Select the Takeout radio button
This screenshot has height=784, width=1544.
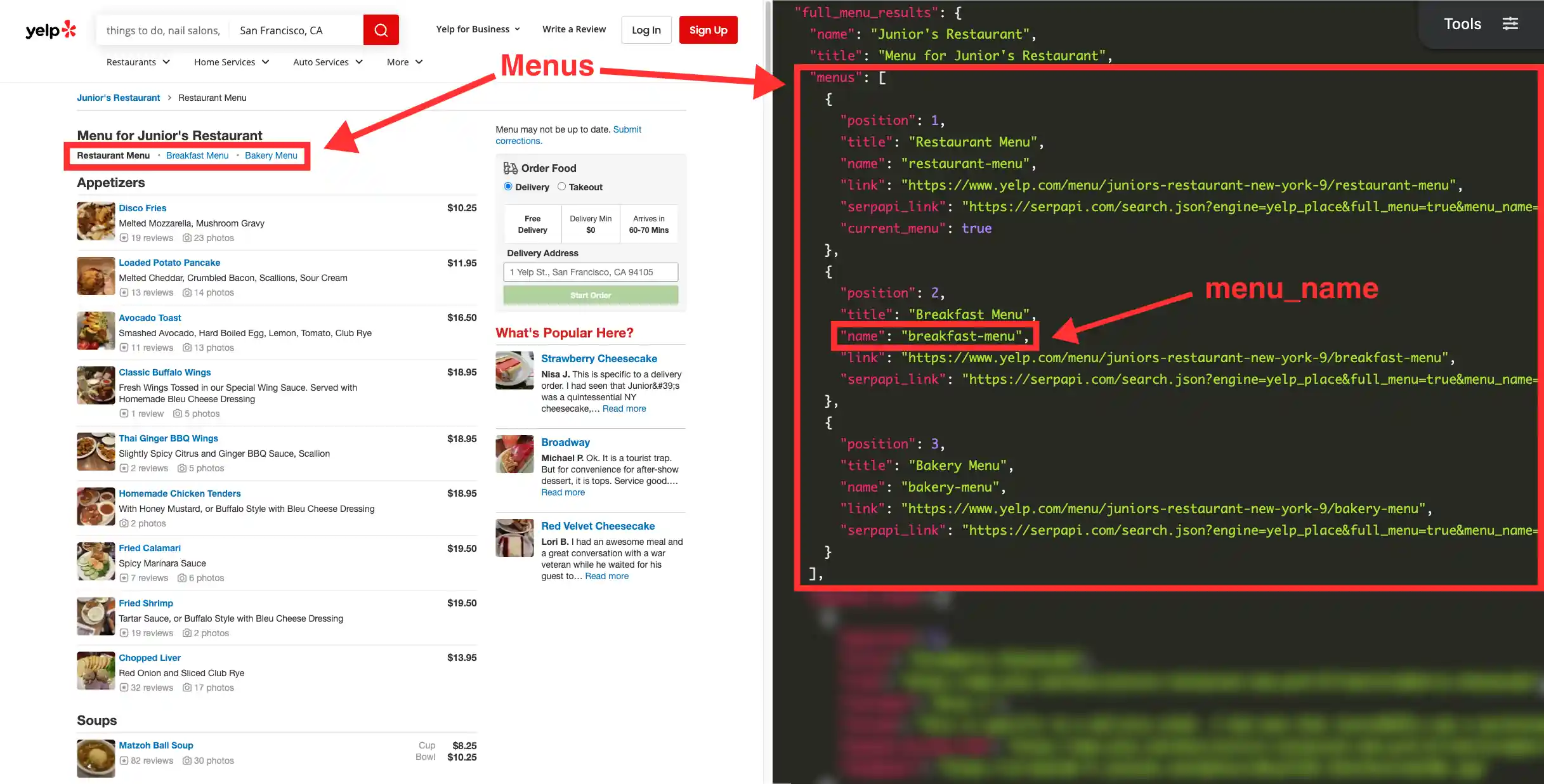pyautogui.click(x=561, y=186)
